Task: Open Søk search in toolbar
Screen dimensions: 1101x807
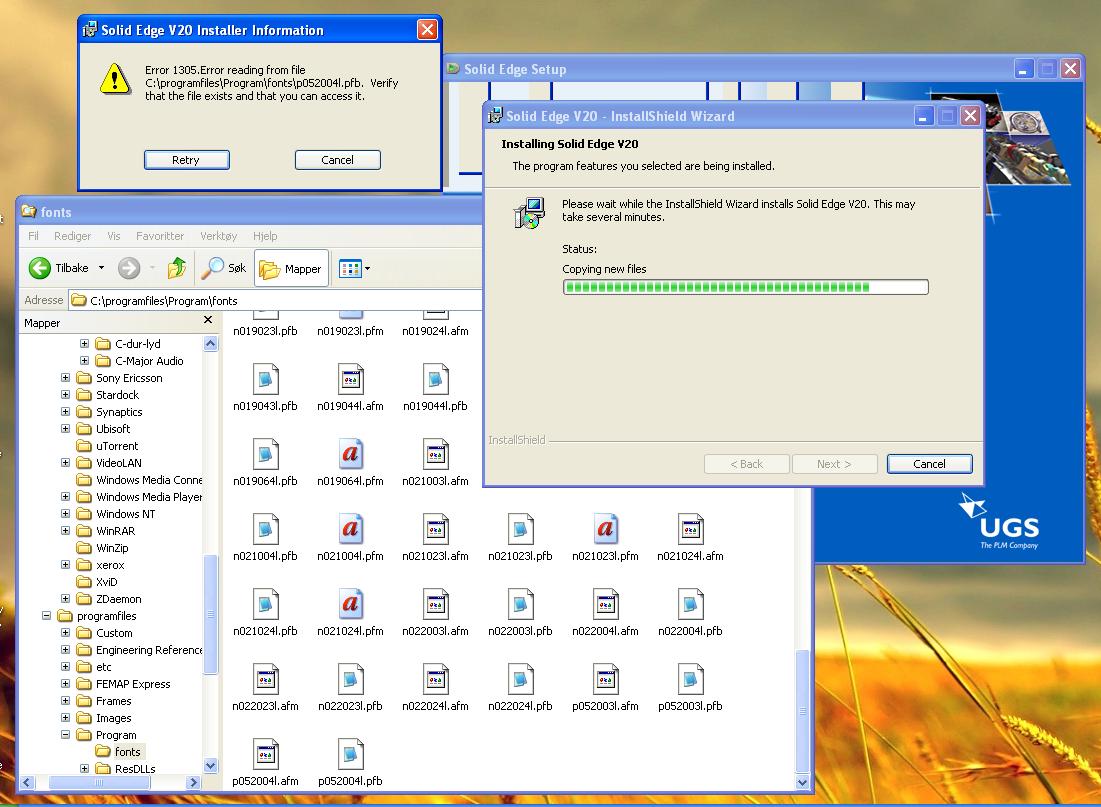Action: [x=224, y=268]
